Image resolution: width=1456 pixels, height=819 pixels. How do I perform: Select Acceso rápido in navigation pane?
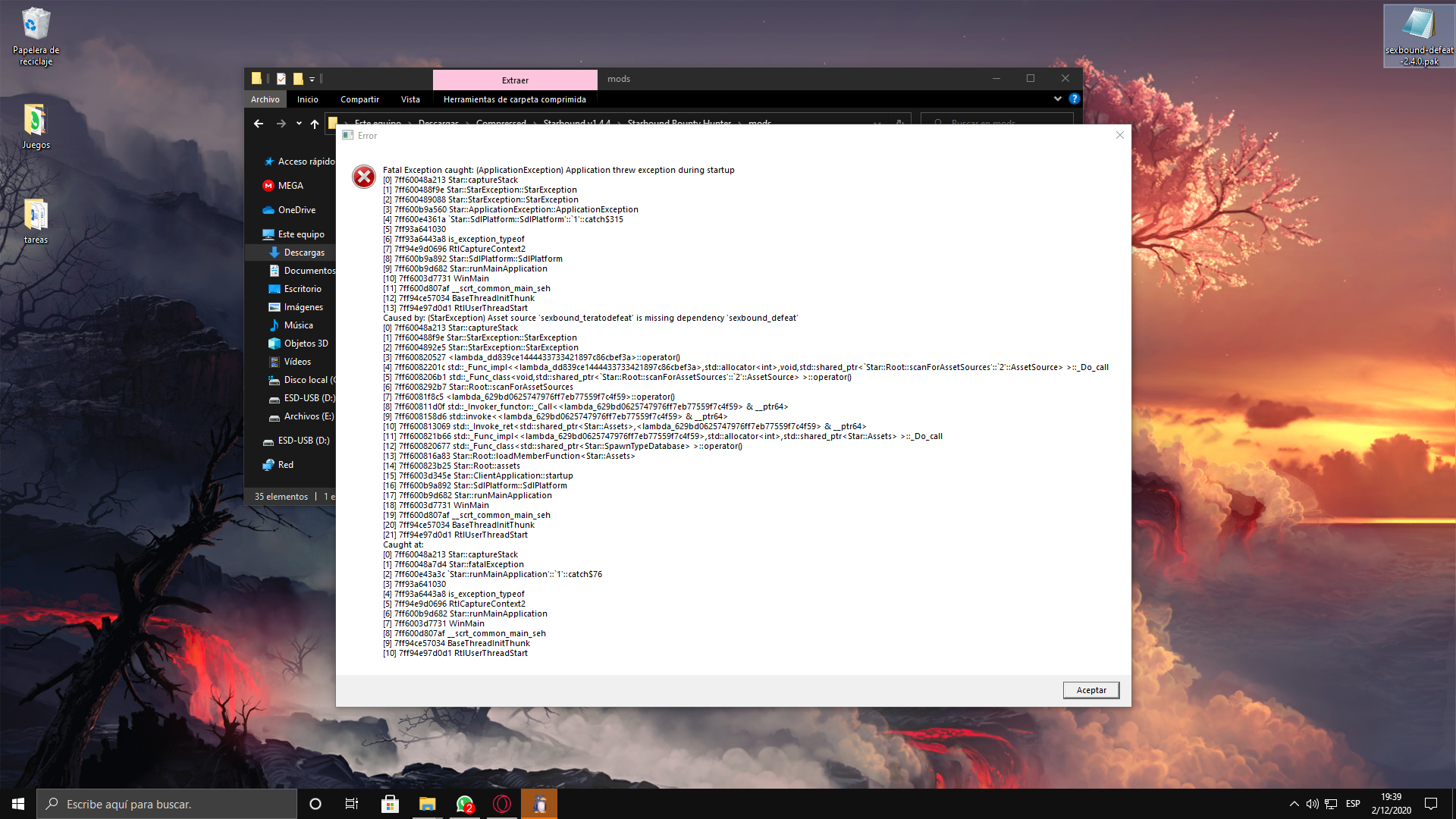(x=299, y=162)
